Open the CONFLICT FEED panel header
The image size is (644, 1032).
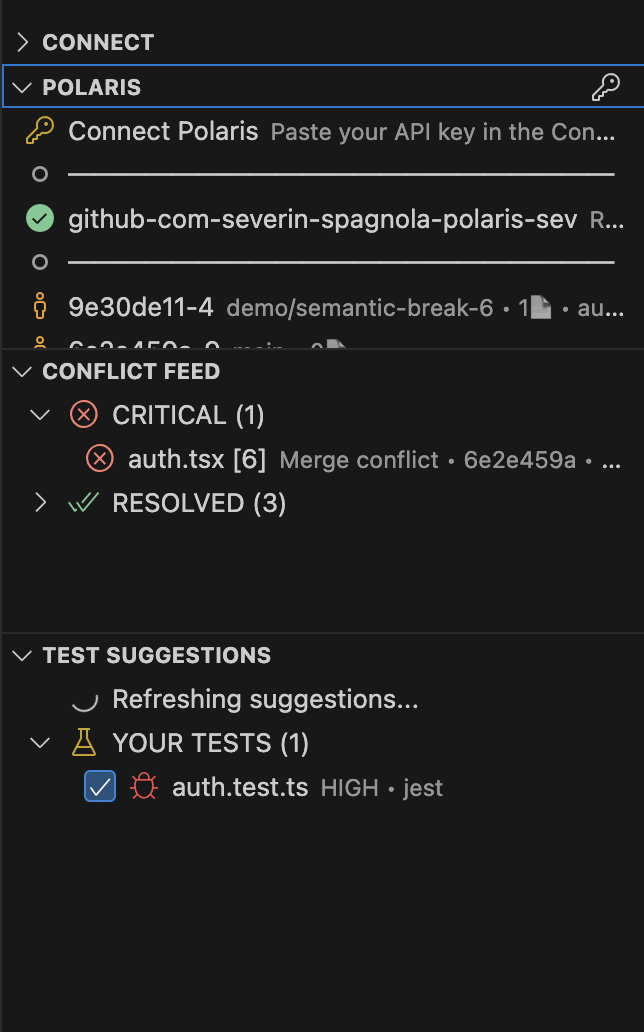(x=130, y=371)
